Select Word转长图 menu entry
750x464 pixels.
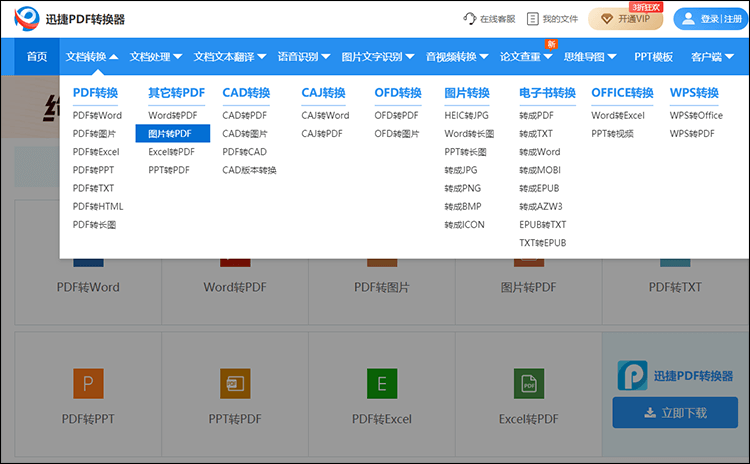[x=469, y=133]
